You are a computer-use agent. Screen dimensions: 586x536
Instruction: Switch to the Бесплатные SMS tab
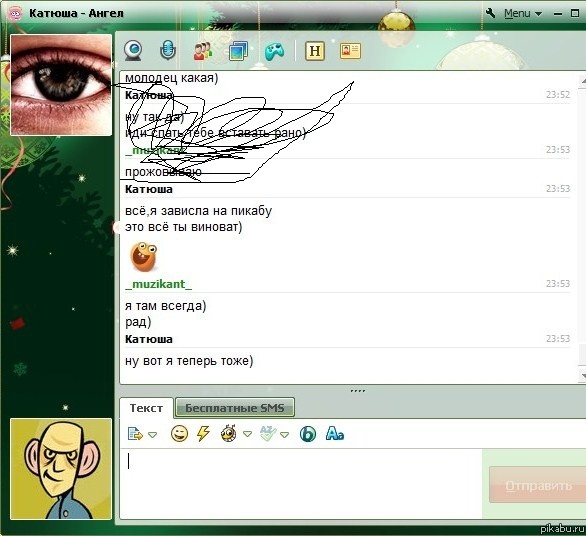coord(235,408)
